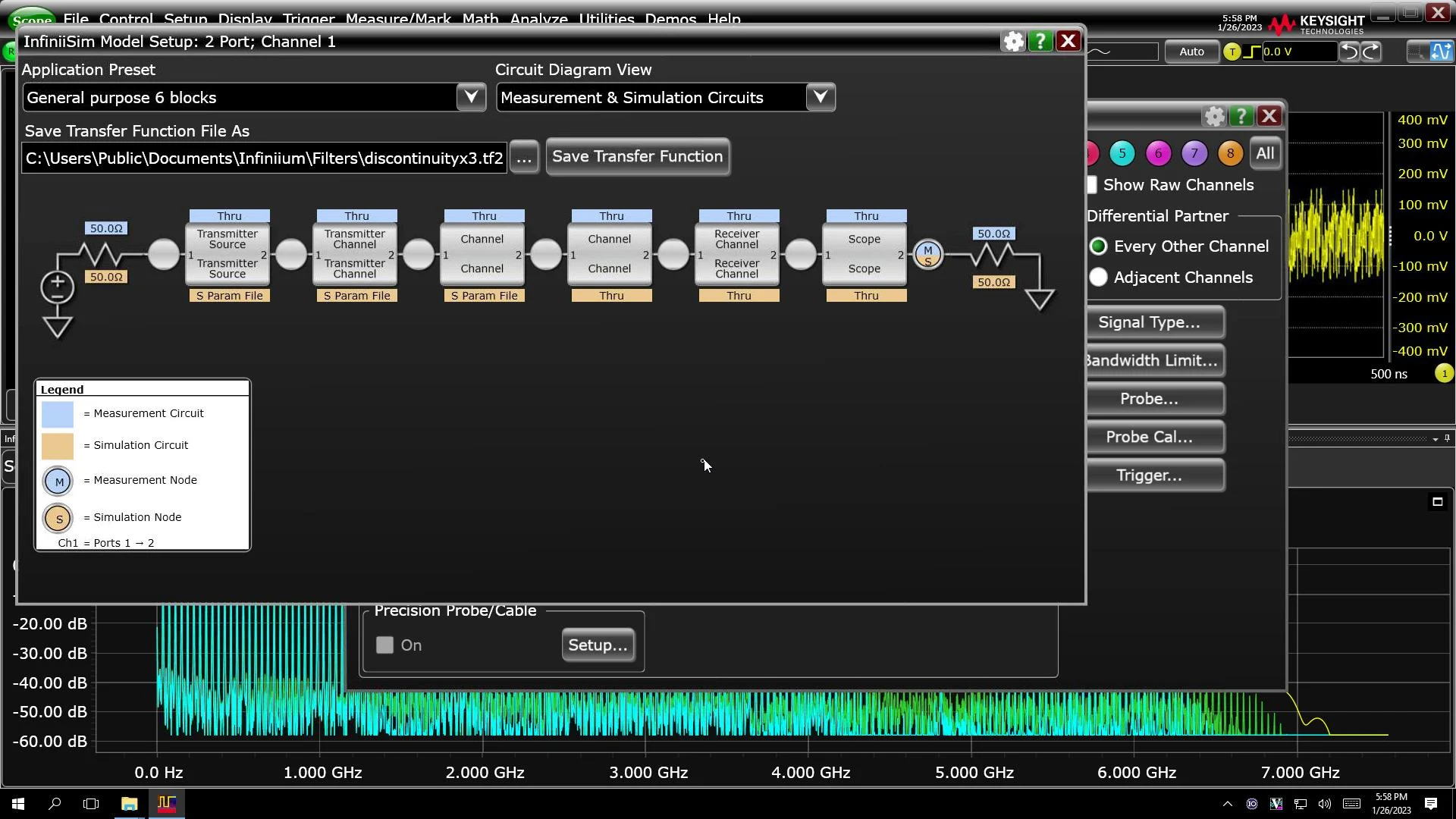Open Precision Probe/Cable Setup

[598, 645]
